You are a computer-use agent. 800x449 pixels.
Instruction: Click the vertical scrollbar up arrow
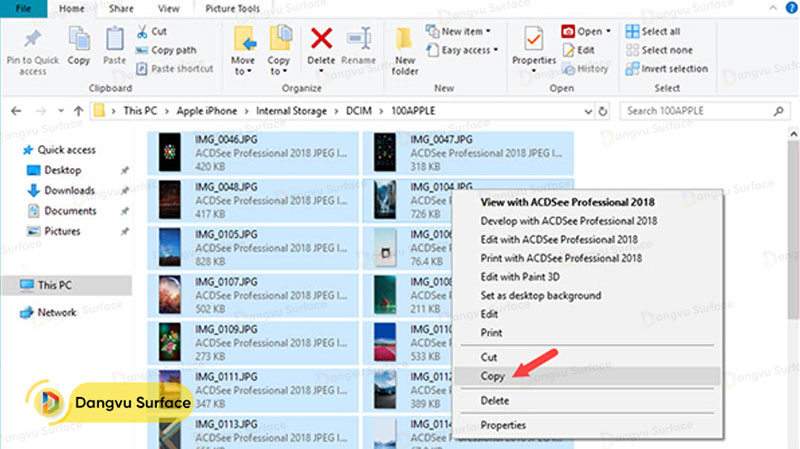(793, 134)
